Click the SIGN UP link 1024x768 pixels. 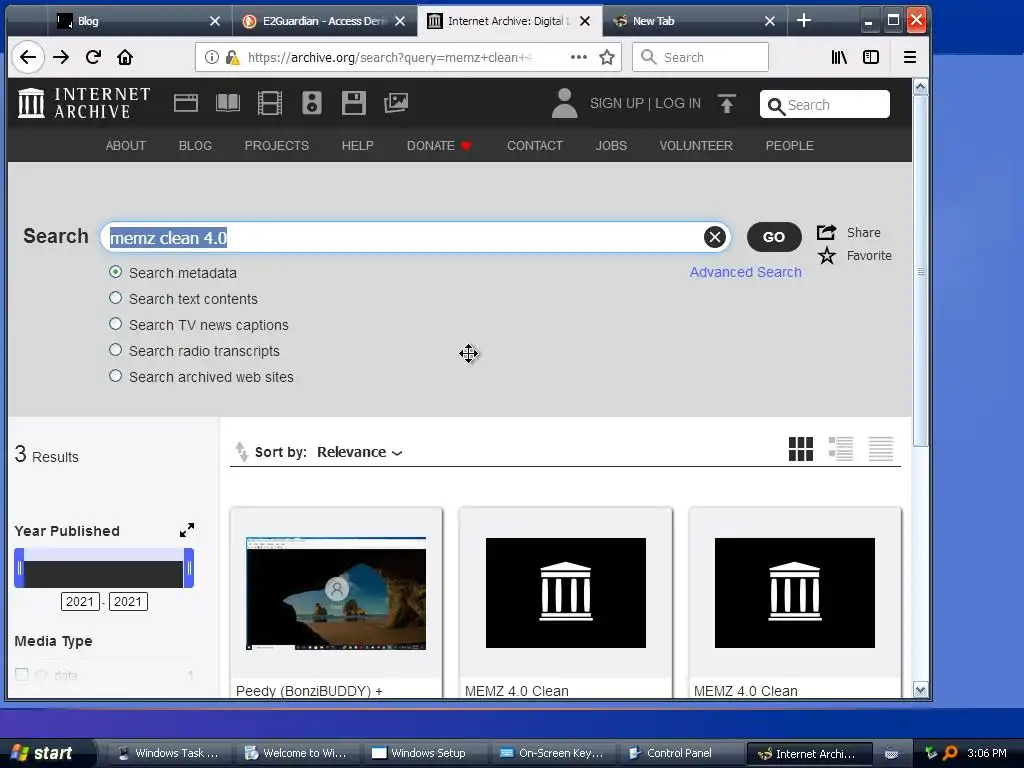616,103
